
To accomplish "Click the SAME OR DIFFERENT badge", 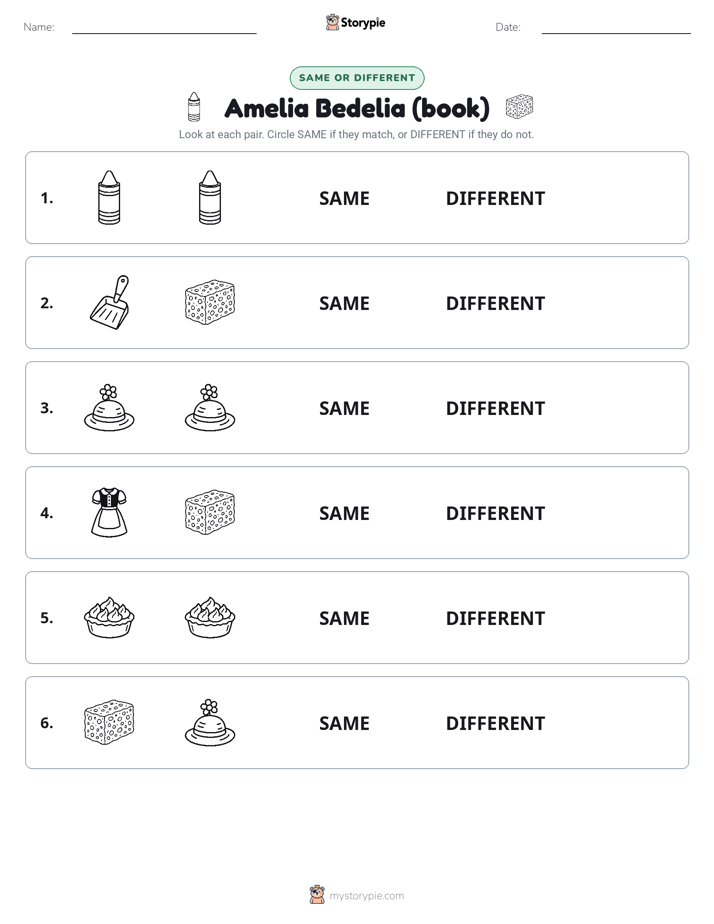I will [x=357, y=78].
